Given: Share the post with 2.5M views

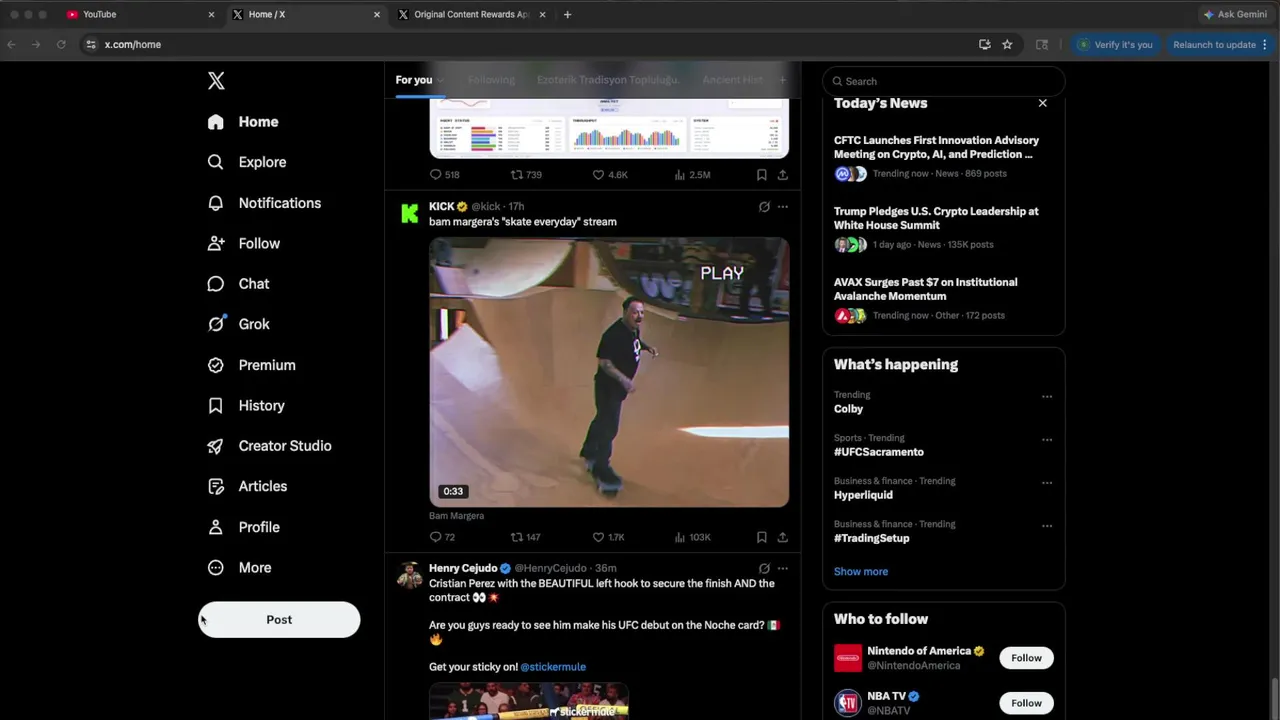Looking at the screenshot, I should (782, 175).
